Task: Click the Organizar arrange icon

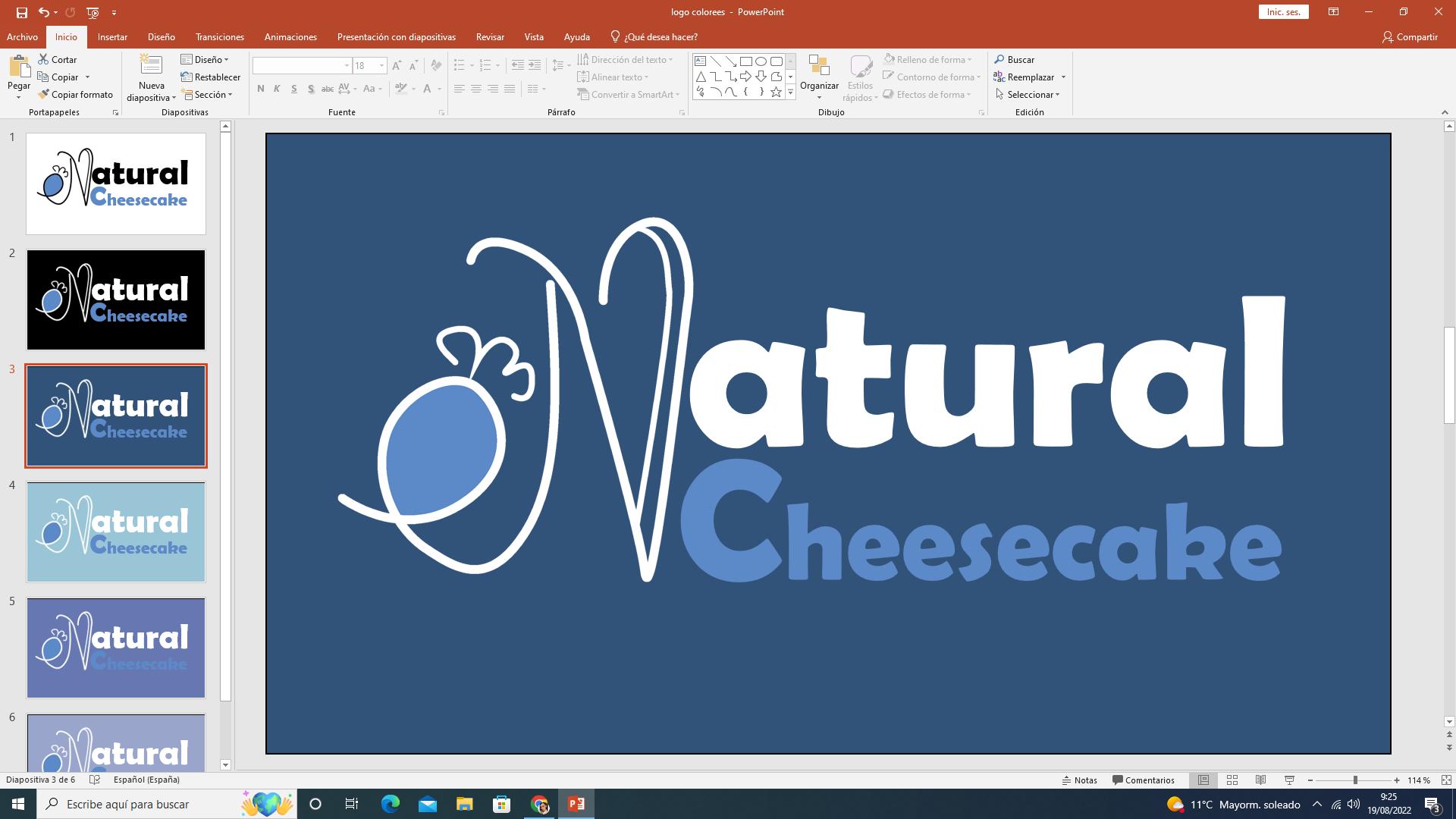Action: coord(819,67)
